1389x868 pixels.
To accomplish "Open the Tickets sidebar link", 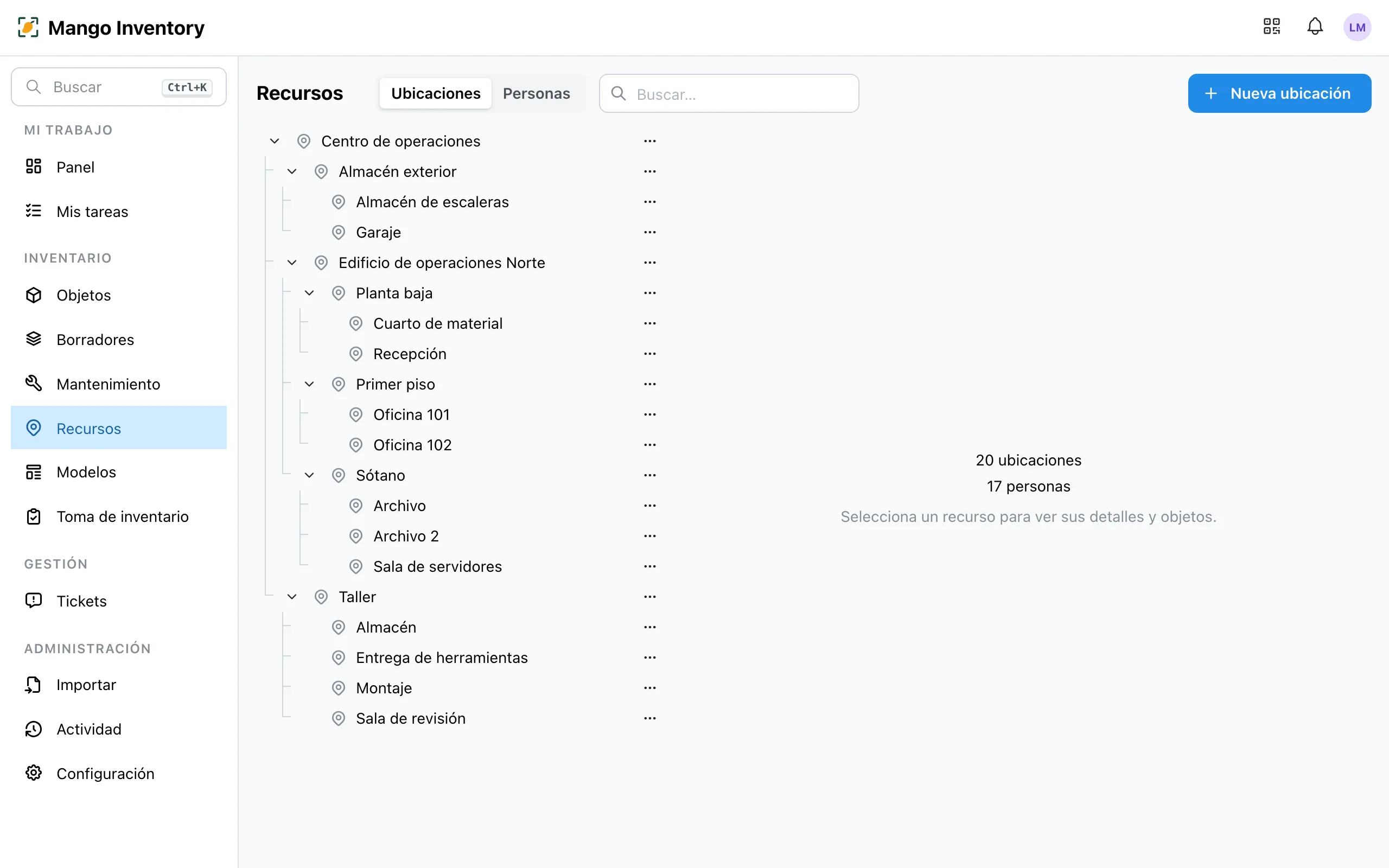I will pyautogui.click(x=119, y=601).
